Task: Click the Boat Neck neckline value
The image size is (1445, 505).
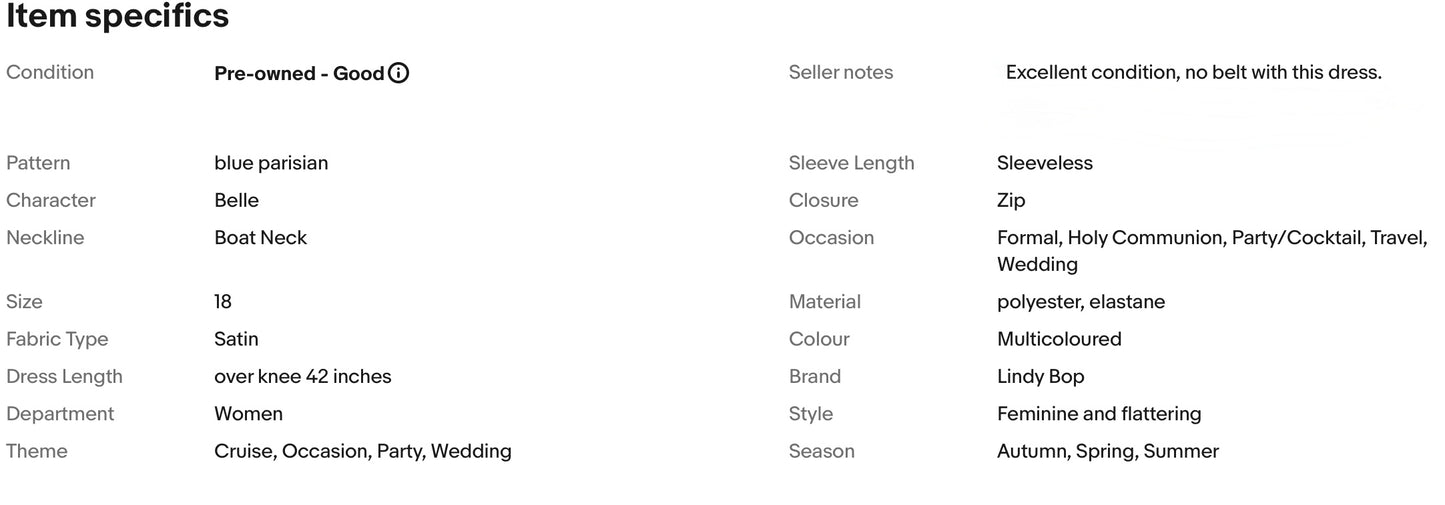Action: coord(260,238)
